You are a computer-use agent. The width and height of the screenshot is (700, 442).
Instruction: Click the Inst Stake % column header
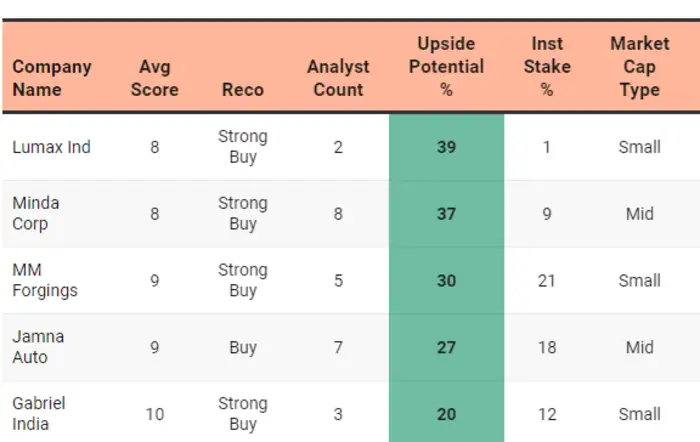tap(547, 67)
